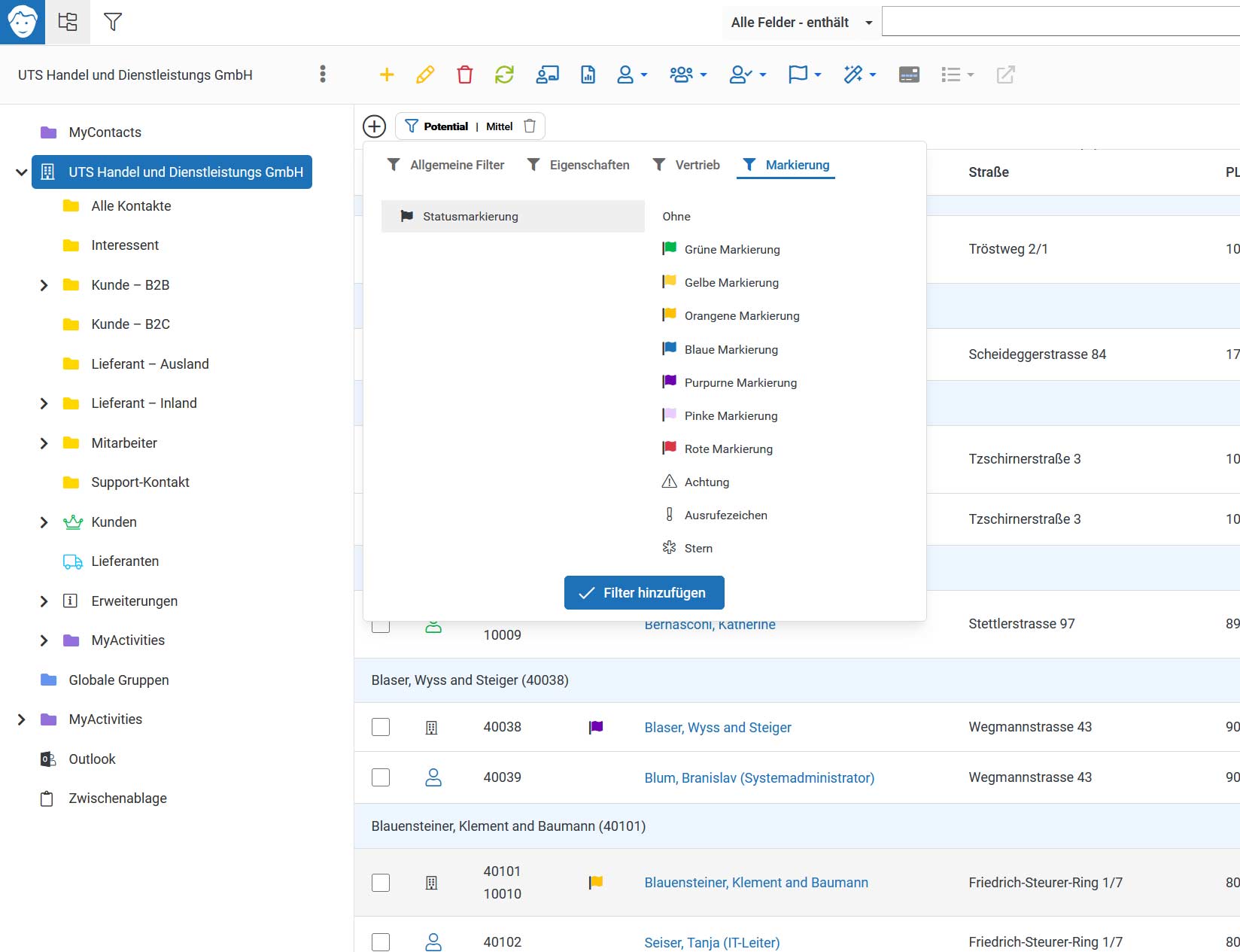Click the green refresh arrows icon

tap(504, 75)
